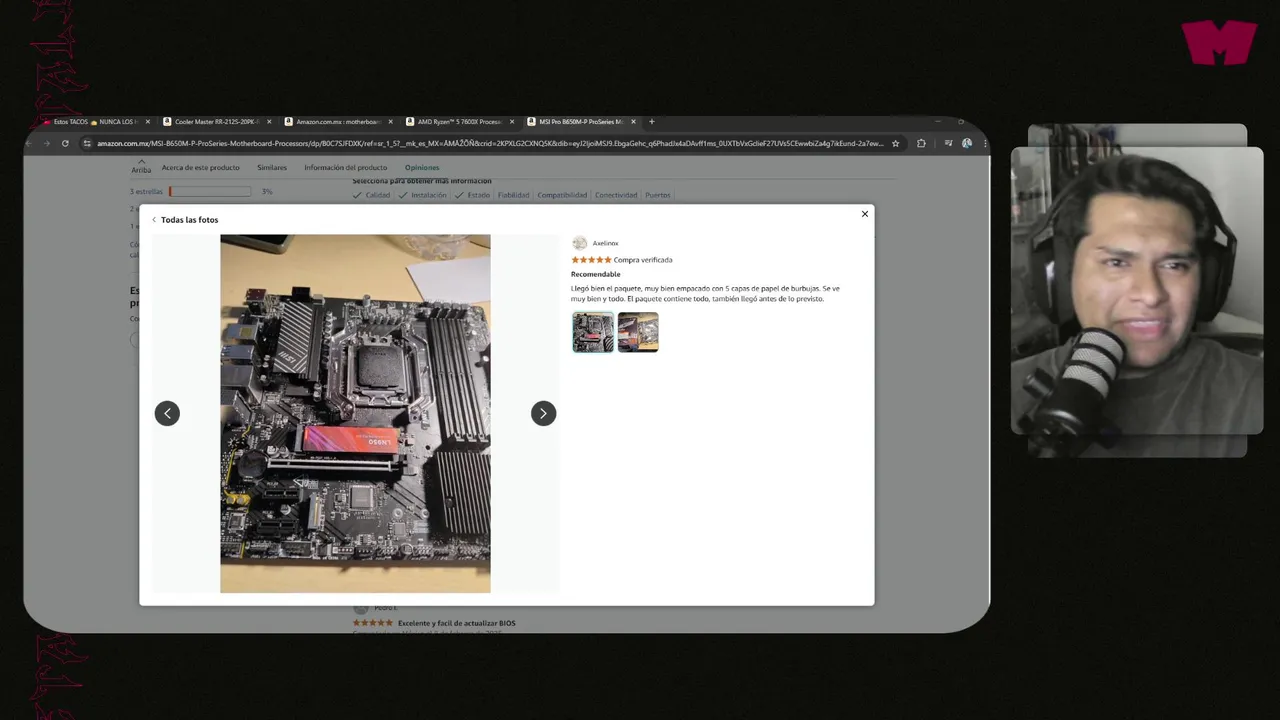Click the 'Recomendable' review title

click(x=596, y=274)
